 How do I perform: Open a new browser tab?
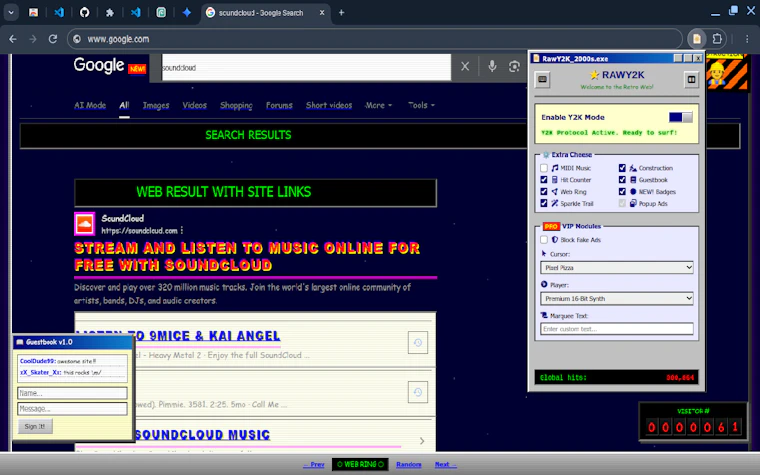341,13
